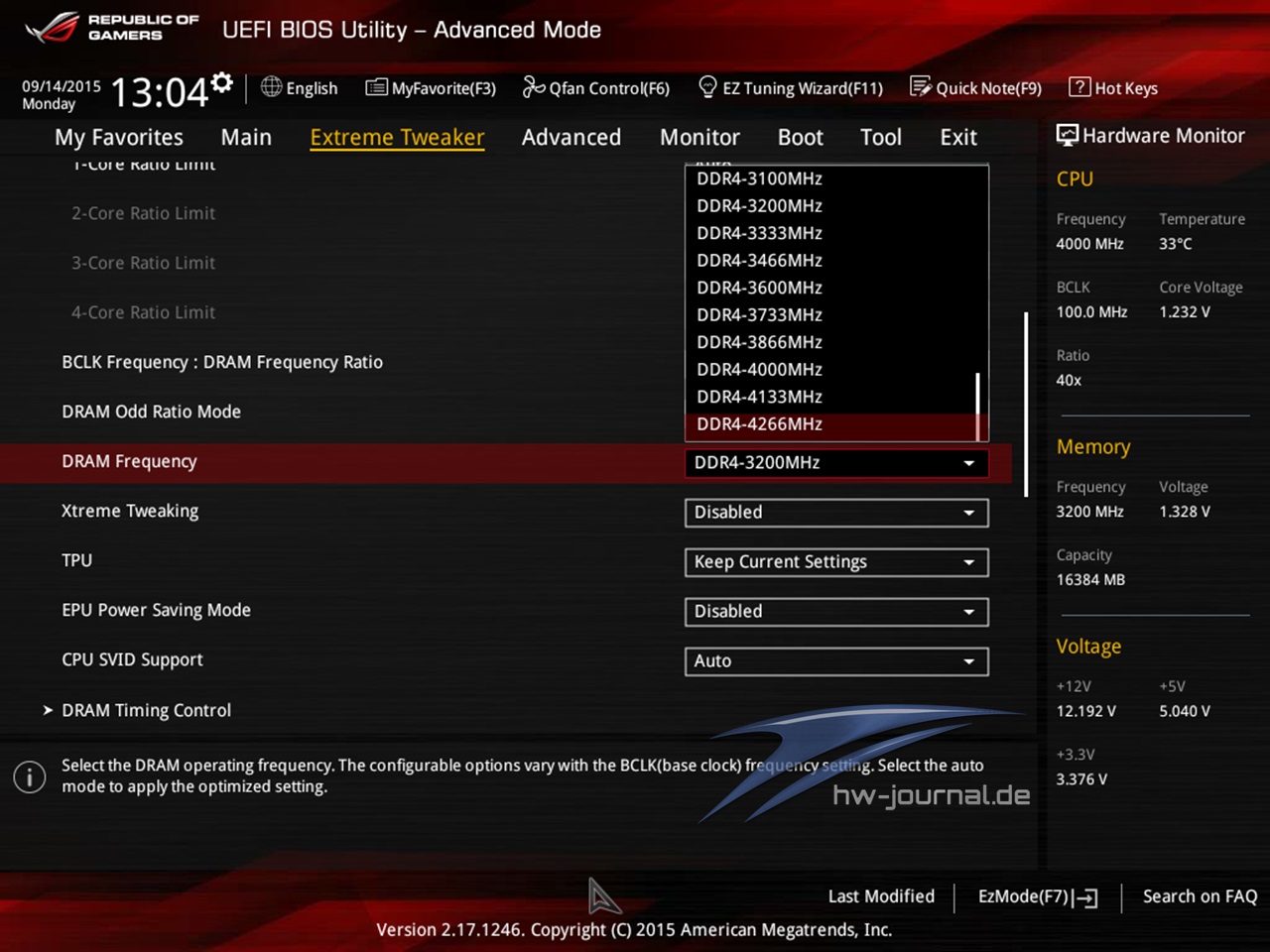1270x952 pixels.
Task: Click the Hot Keys question mark icon
Action: 1079,87
